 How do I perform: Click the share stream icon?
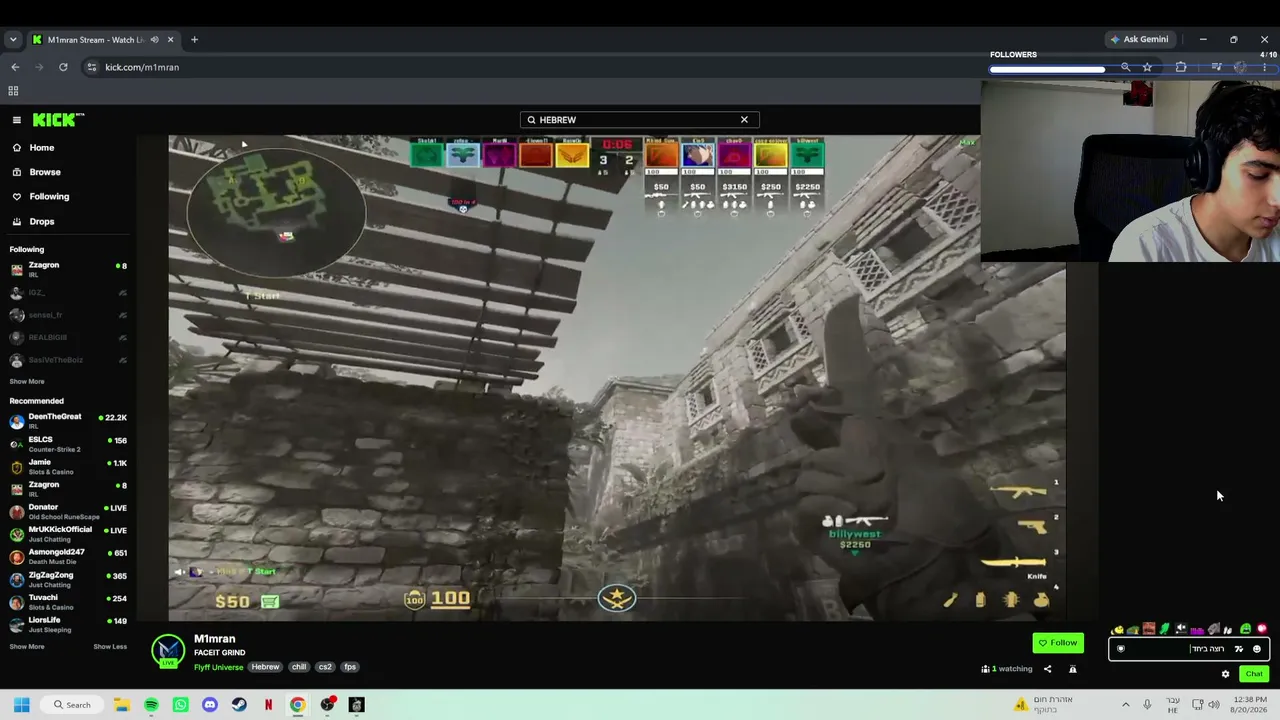pyautogui.click(x=1048, y=669)
